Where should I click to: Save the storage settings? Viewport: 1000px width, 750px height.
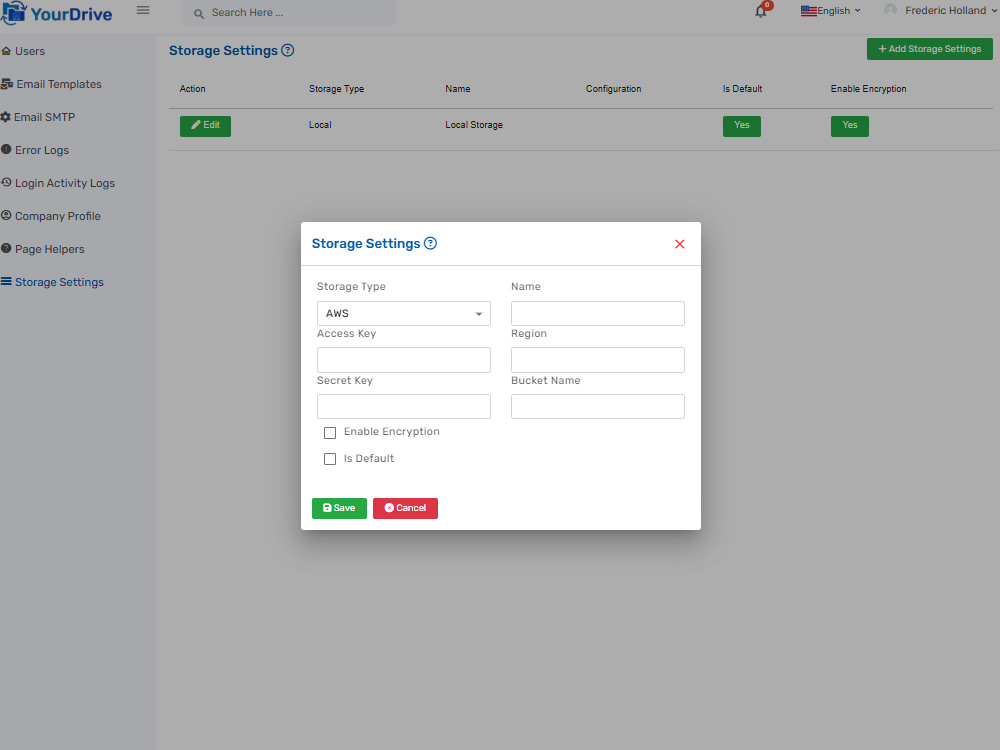pos(339,508)
